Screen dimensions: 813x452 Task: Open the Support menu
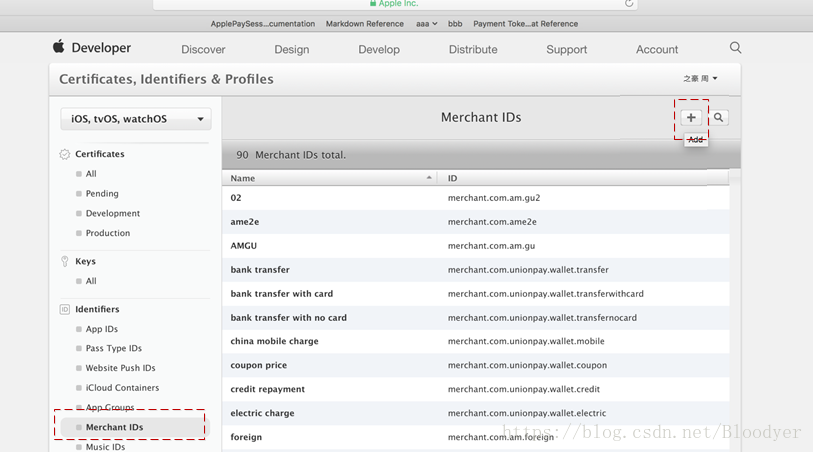[x=567, y=49]
